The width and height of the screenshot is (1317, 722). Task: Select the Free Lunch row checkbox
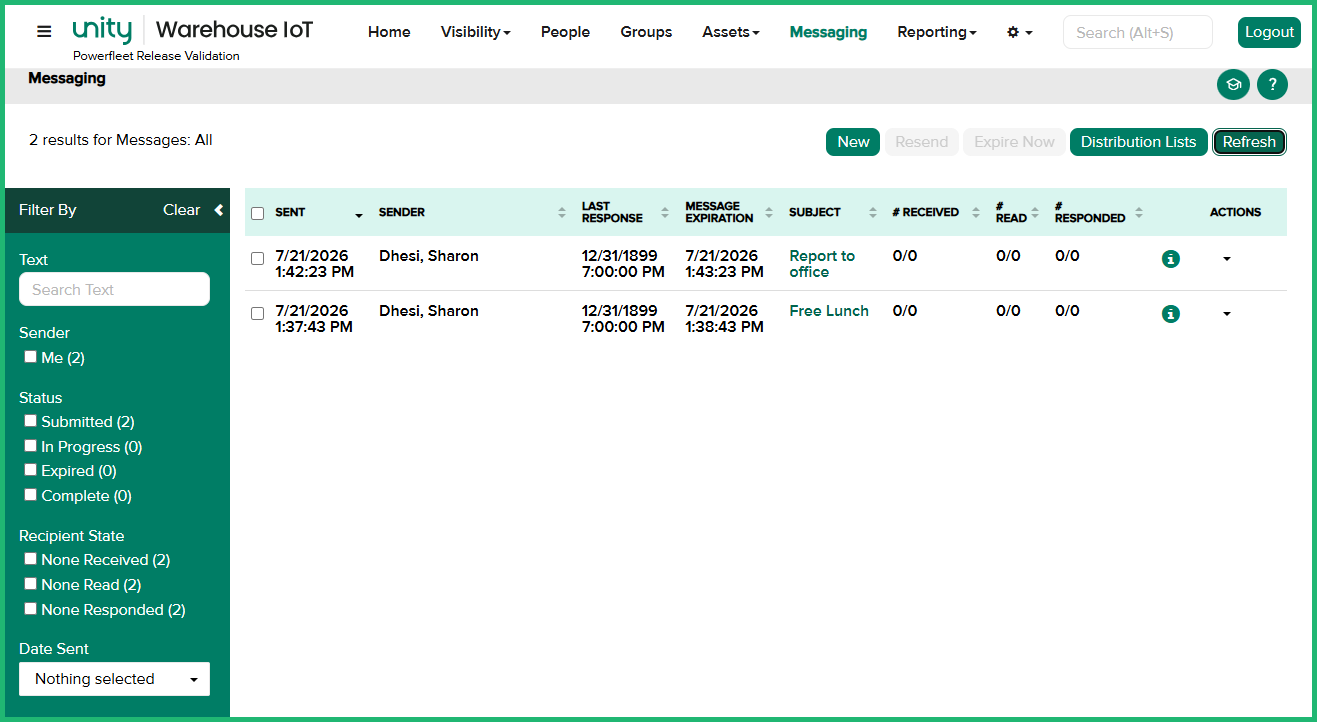257,313
